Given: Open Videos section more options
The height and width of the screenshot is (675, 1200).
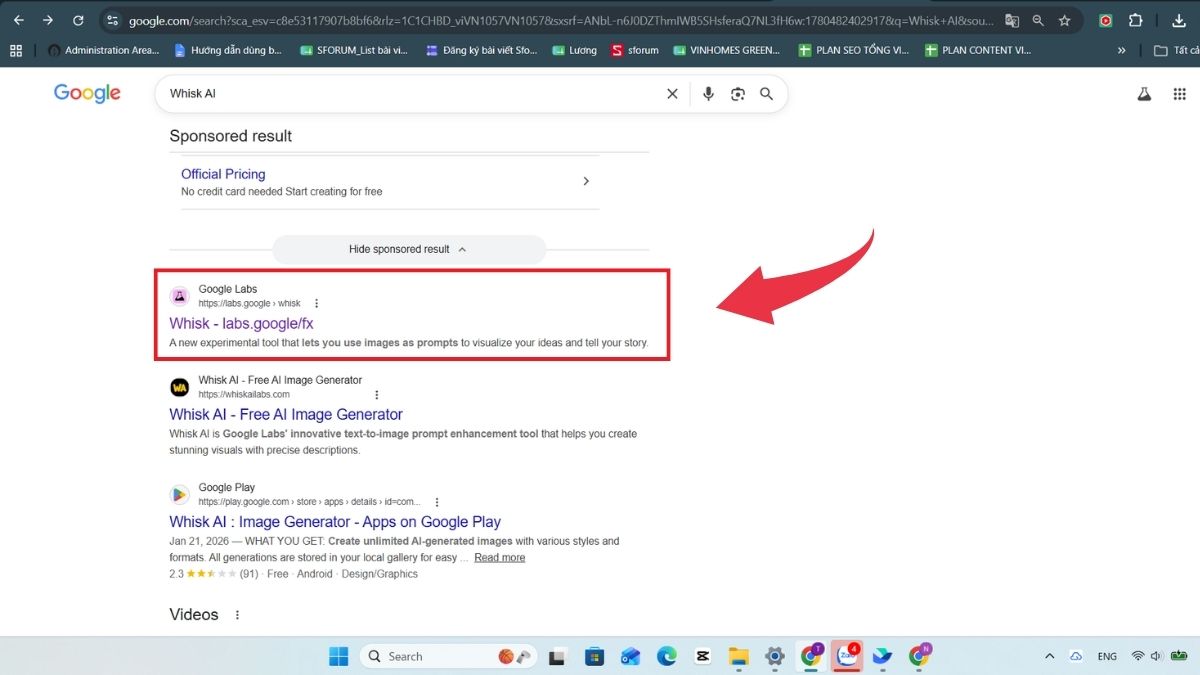Looking at the screenshot, I should [x=237, y=615].
